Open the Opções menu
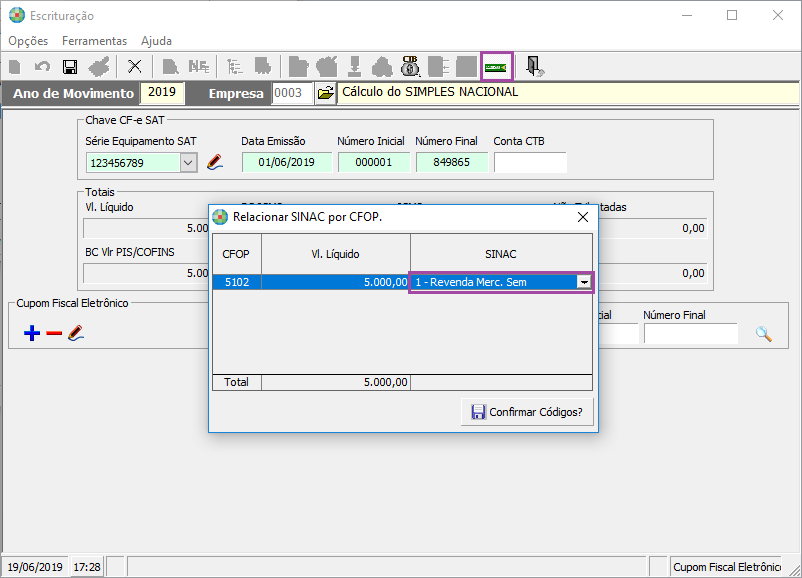Viewport: 802px width, 578px height. coord(28,41)
